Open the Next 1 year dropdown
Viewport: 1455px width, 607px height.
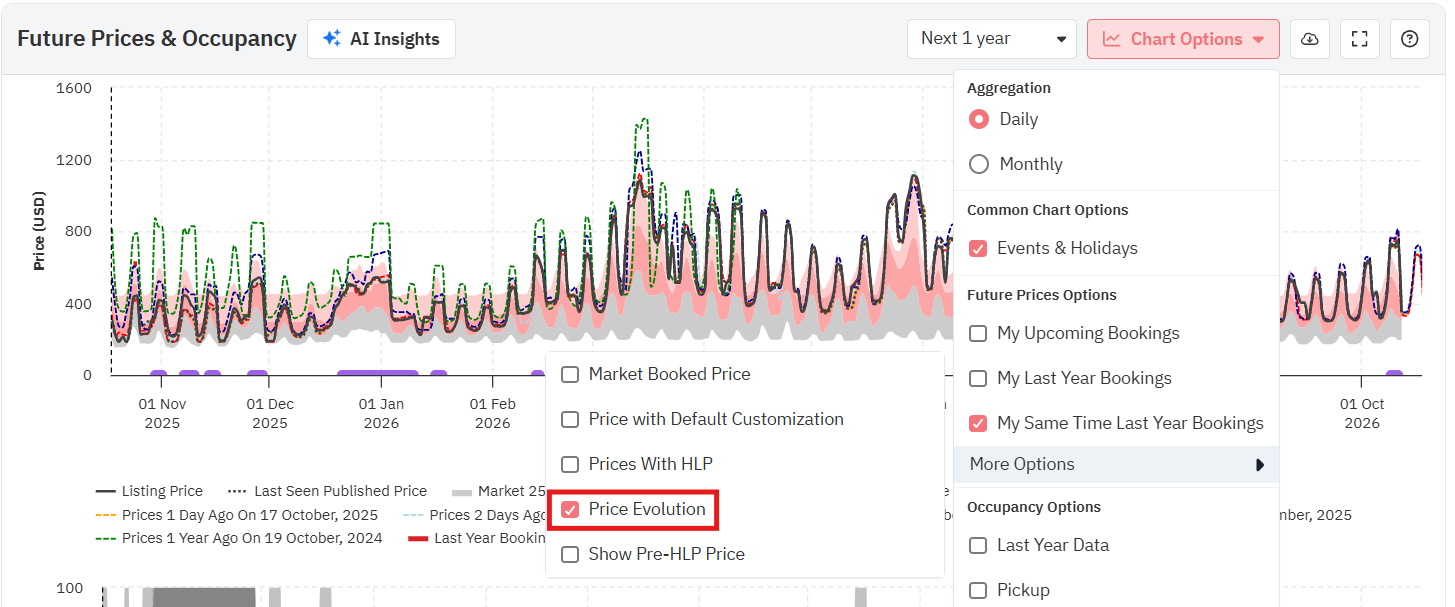tap(991, 39)
